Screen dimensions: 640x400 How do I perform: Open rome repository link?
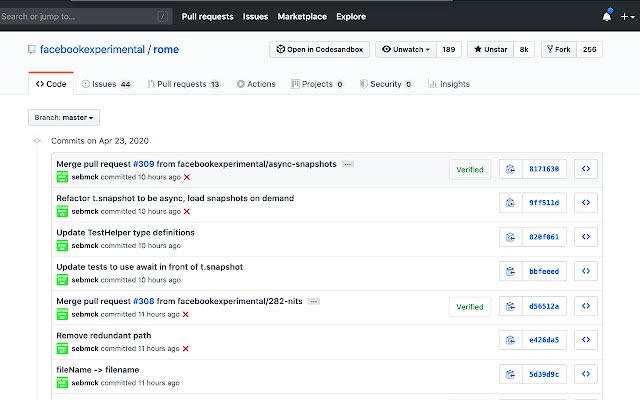pyautogui.click(x=166, y=49)
